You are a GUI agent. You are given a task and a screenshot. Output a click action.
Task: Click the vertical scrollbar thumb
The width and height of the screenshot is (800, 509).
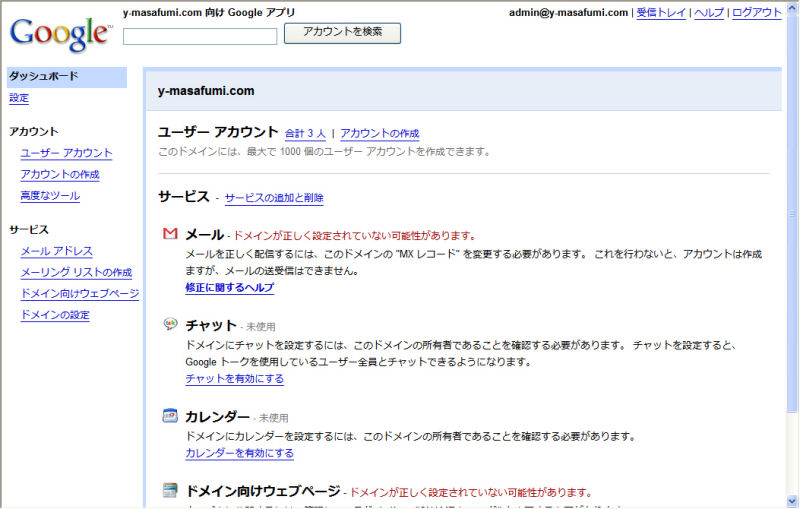pyautogui.click(x=792, y=214)
